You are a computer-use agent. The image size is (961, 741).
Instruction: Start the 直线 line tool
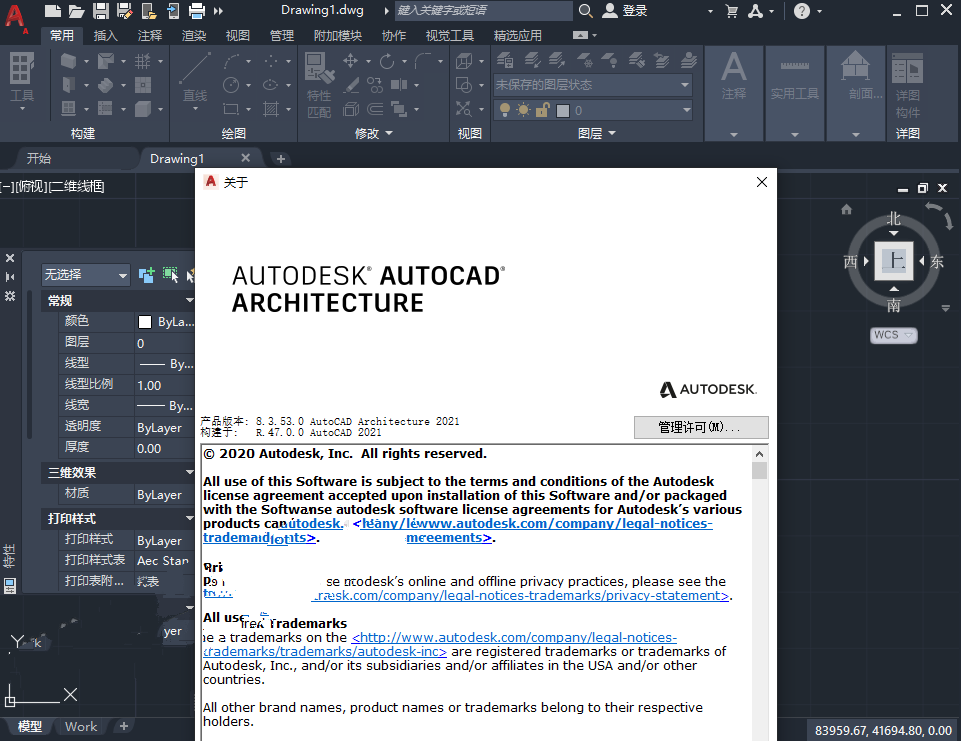195,77
